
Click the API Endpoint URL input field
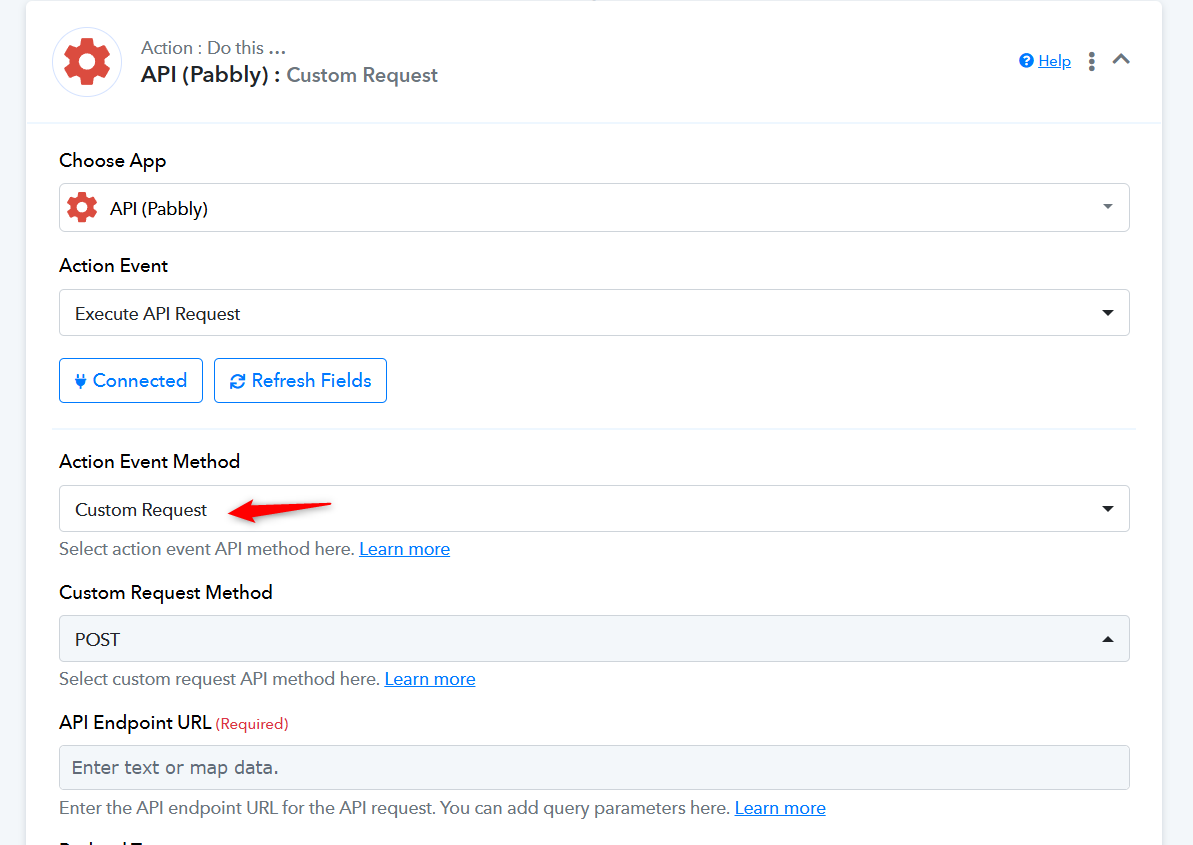click(594, 767)
